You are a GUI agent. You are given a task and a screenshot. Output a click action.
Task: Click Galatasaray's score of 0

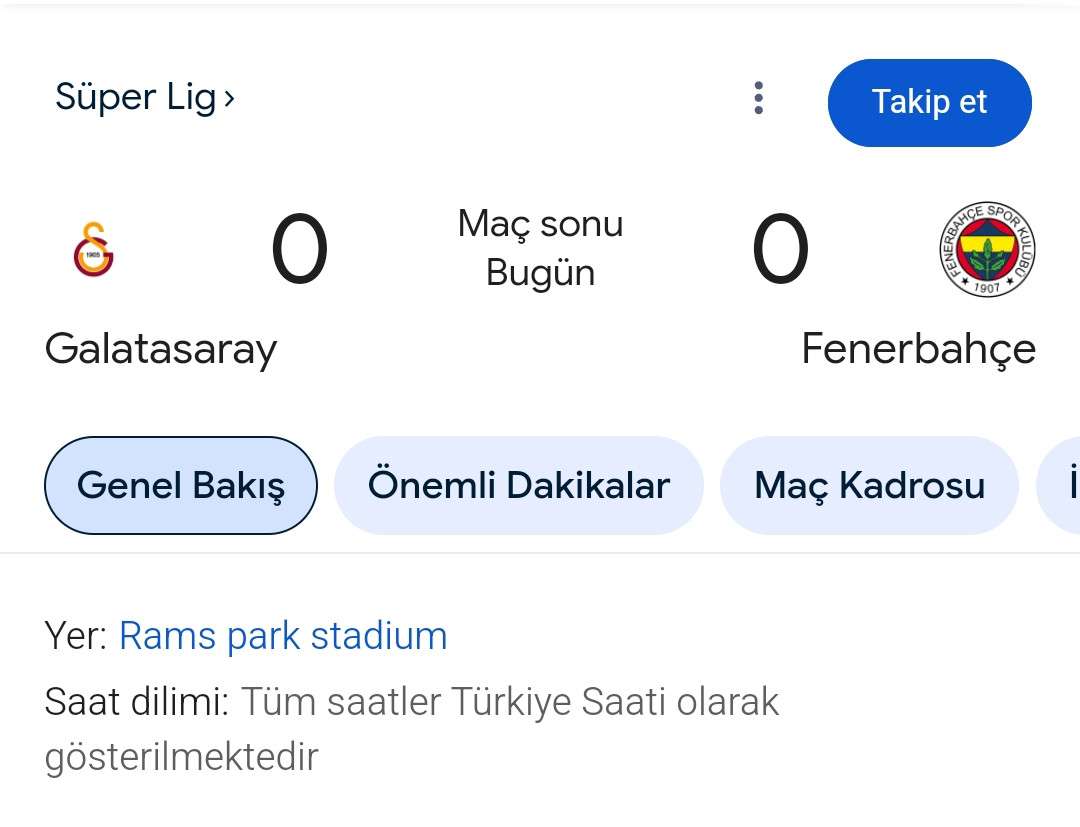click(x=299, y=250)
